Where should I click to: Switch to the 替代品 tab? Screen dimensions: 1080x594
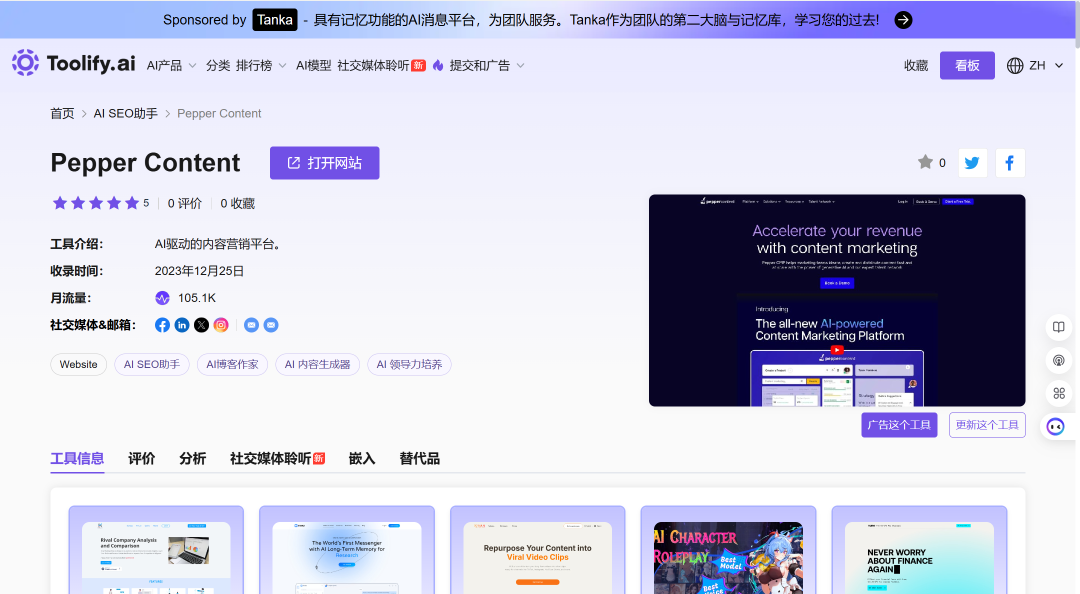pos(419,458)
